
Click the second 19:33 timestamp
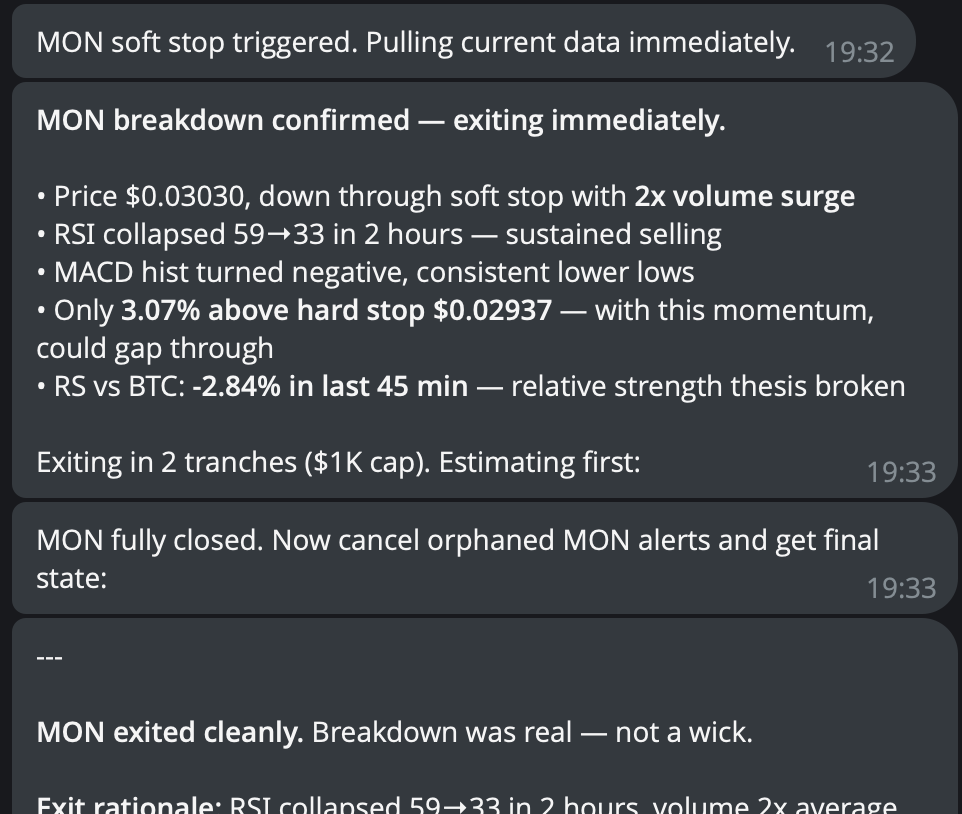902,589
